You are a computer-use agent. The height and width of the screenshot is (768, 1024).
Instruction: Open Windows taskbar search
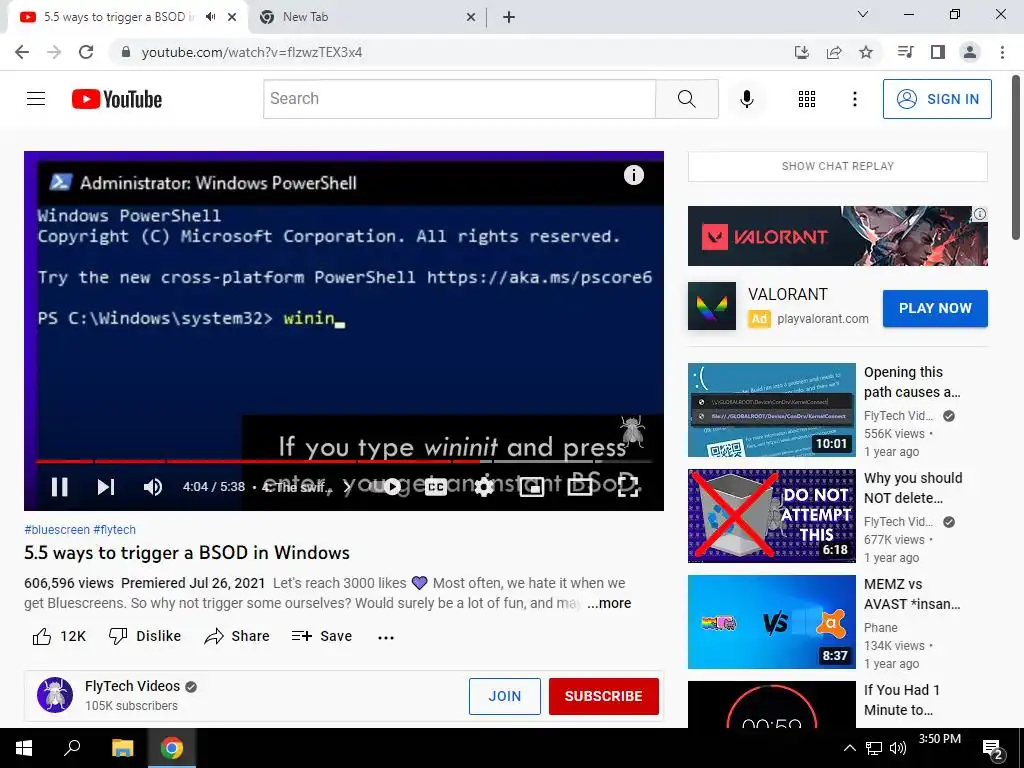[x=72, y=748]
